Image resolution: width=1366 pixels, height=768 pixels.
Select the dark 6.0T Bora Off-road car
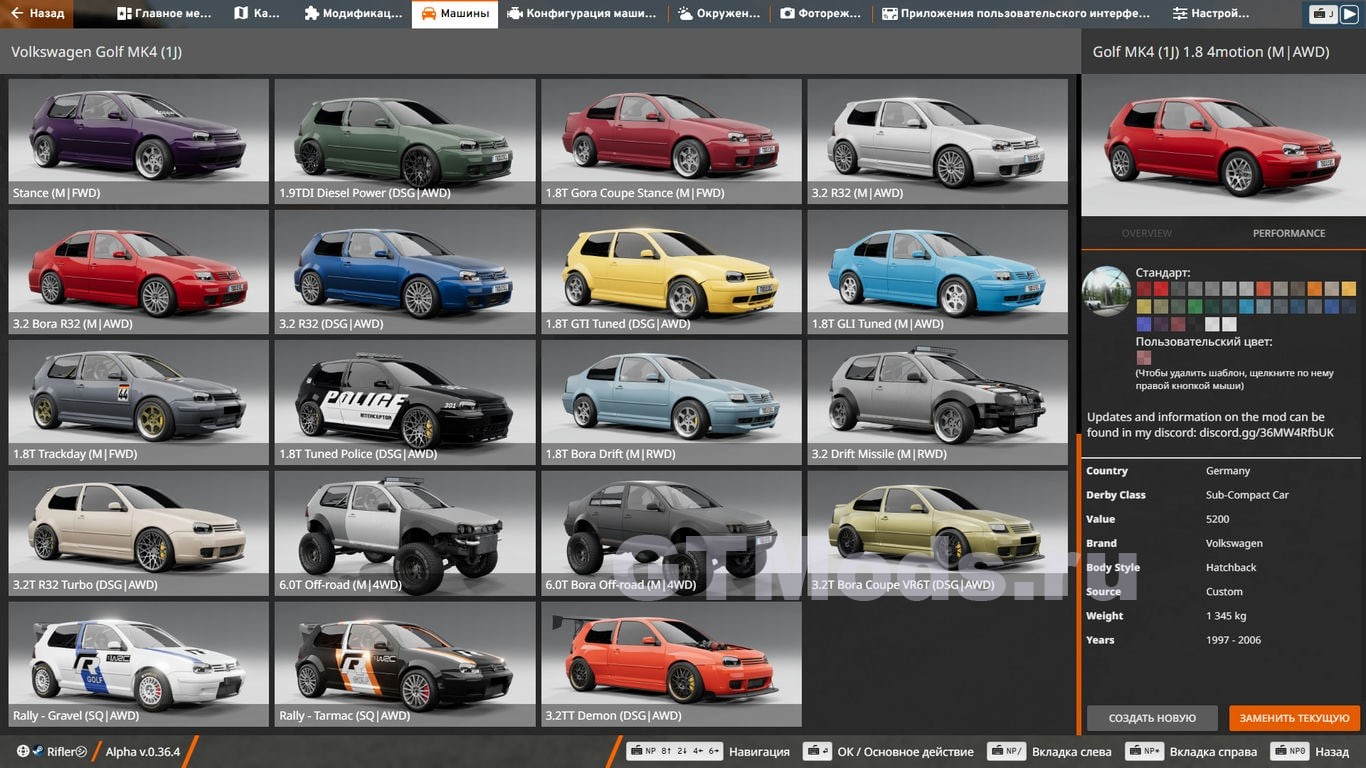pyautogui.click(x=672, y=533)
